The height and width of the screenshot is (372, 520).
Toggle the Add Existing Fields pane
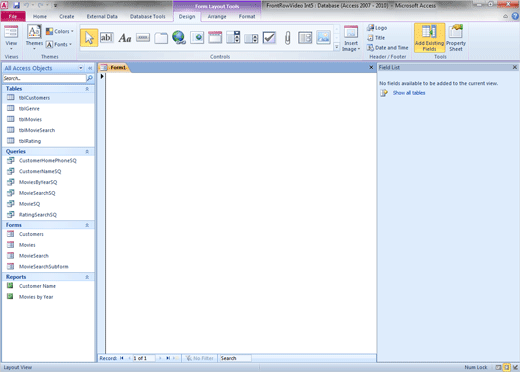coord(429,38)
